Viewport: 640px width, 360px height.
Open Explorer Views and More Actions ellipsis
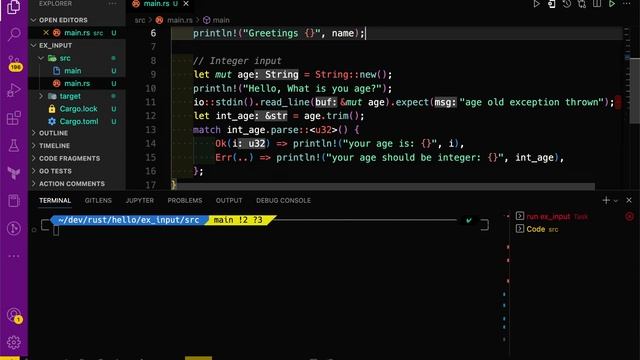[x=112, y=4]
